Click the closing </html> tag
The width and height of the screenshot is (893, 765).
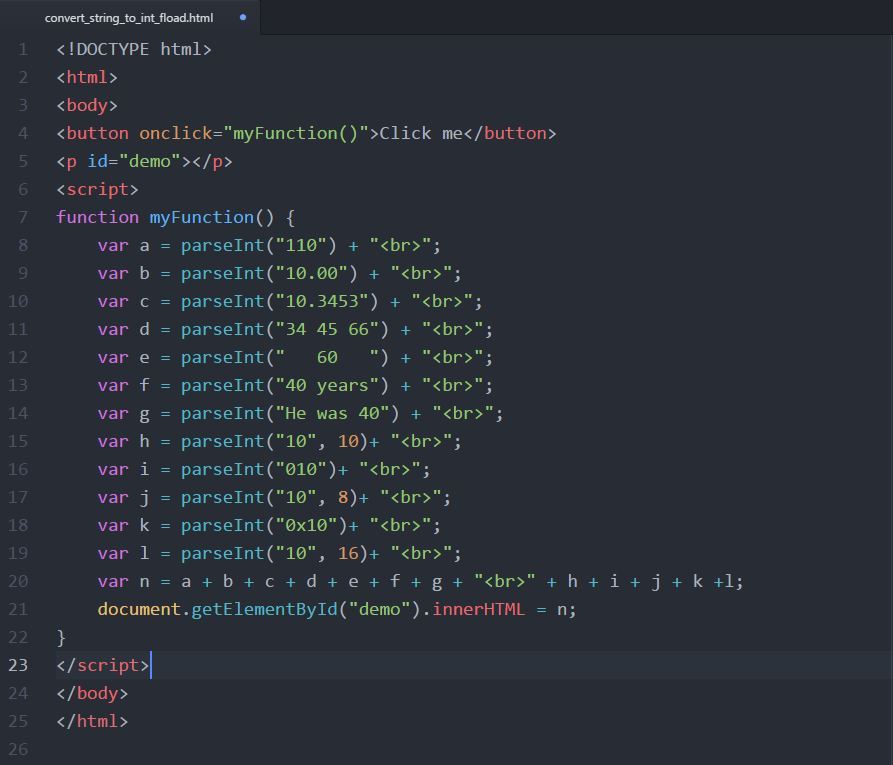92,721
